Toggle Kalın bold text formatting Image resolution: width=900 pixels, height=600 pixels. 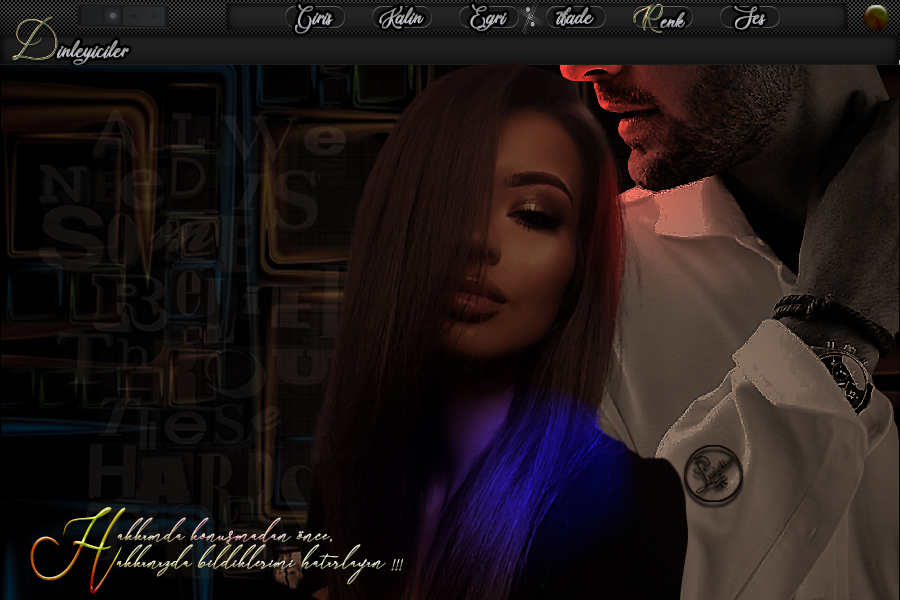(402, 18)
